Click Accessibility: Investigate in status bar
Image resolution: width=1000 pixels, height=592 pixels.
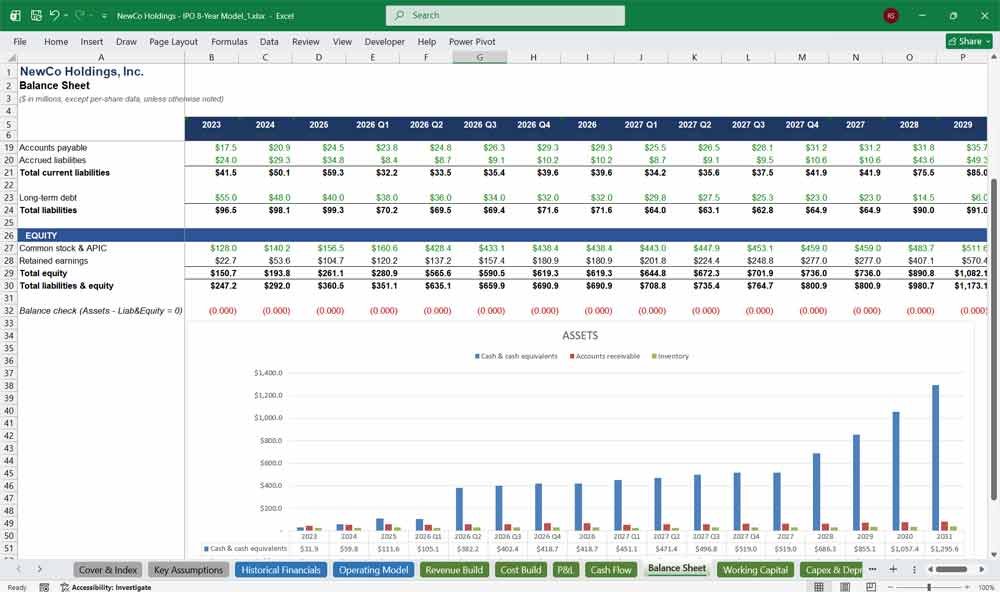[x=106, y=587]
